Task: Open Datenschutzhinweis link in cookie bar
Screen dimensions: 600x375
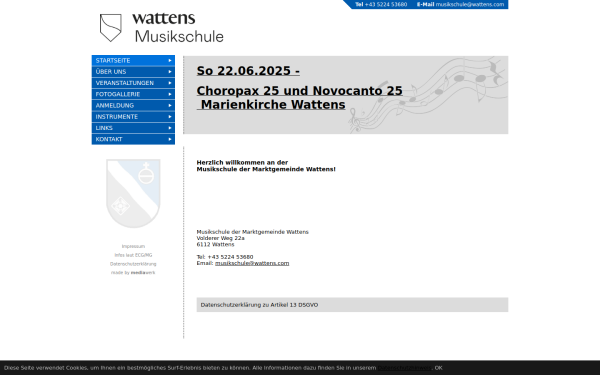Action: tap(405, 368)
